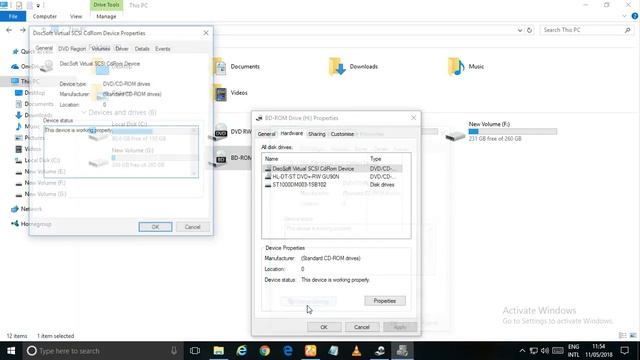Screen dimensions: 640x360
Task: Select DiscSoft Virtual SCSI CdRom Device row
Action: pos(332,169)
